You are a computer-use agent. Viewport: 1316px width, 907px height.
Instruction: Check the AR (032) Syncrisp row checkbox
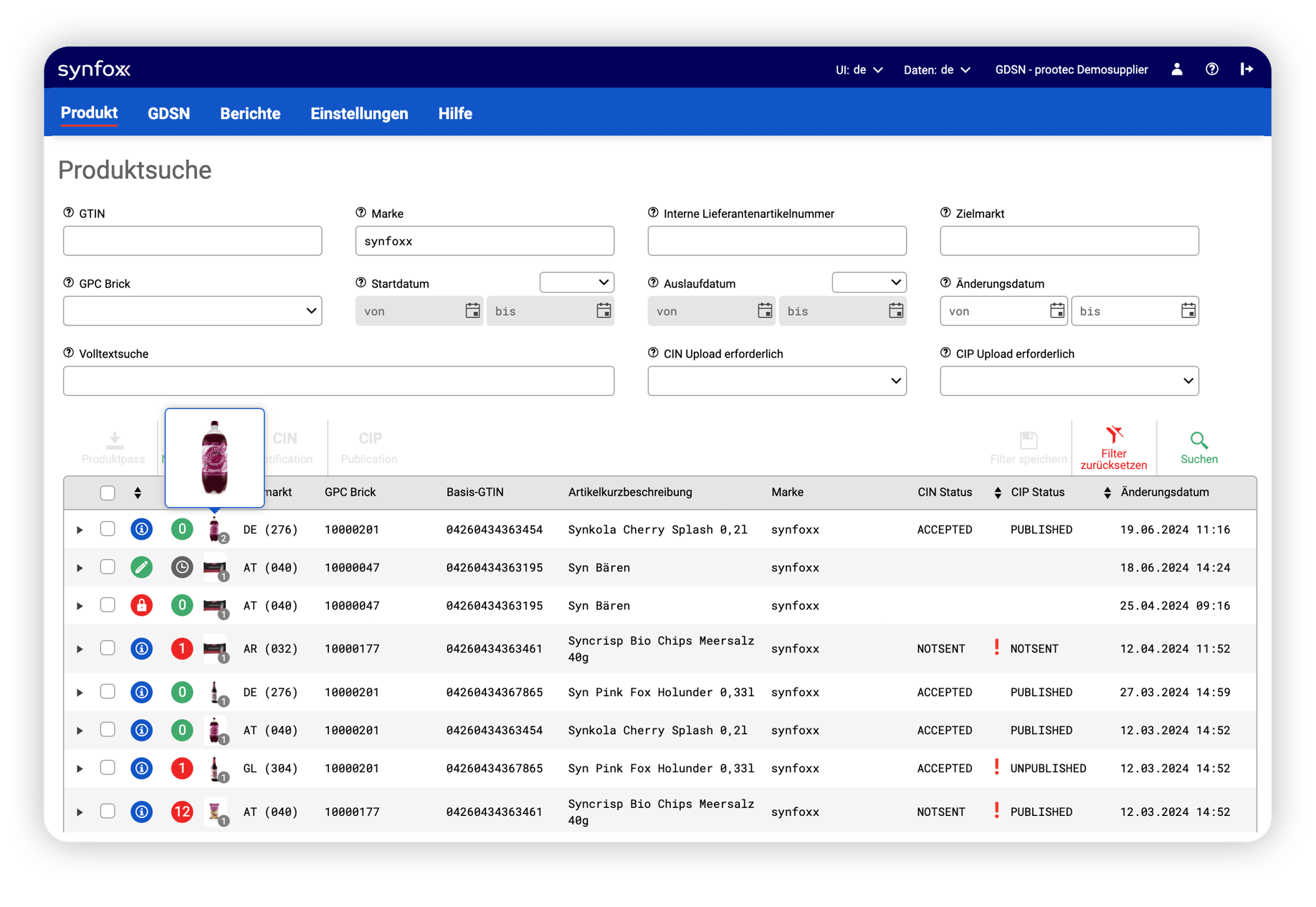pyautogui.click(x=108, y=648)
